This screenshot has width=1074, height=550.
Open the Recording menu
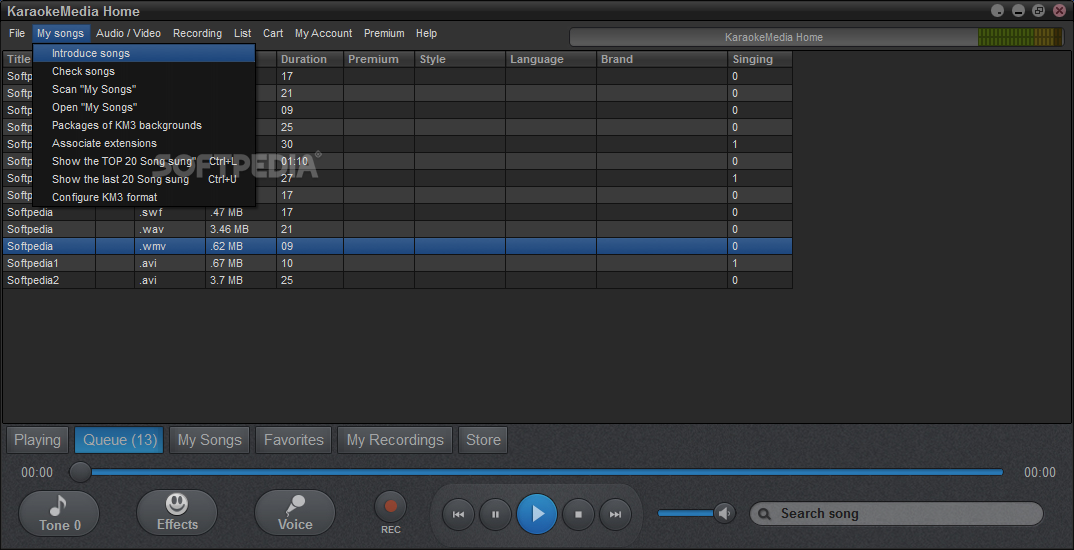tap(197, 33)
